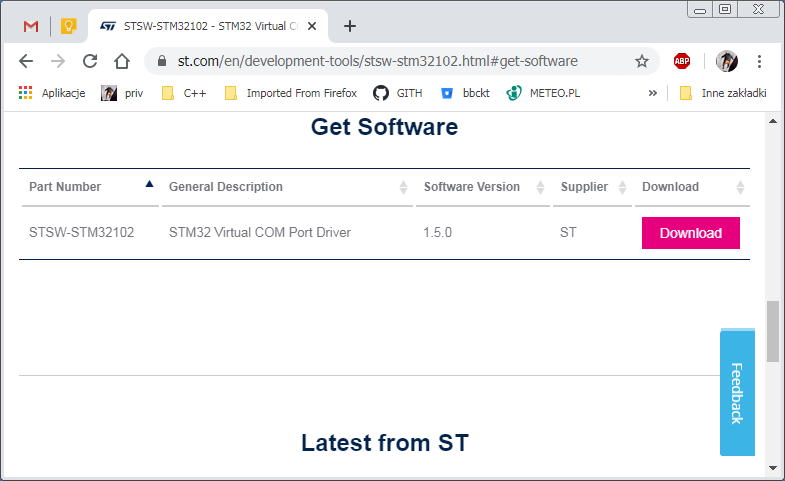Open the AdBlock Plus extension
The width and height of the screenshot is (785, 481).
pos(682,61)
